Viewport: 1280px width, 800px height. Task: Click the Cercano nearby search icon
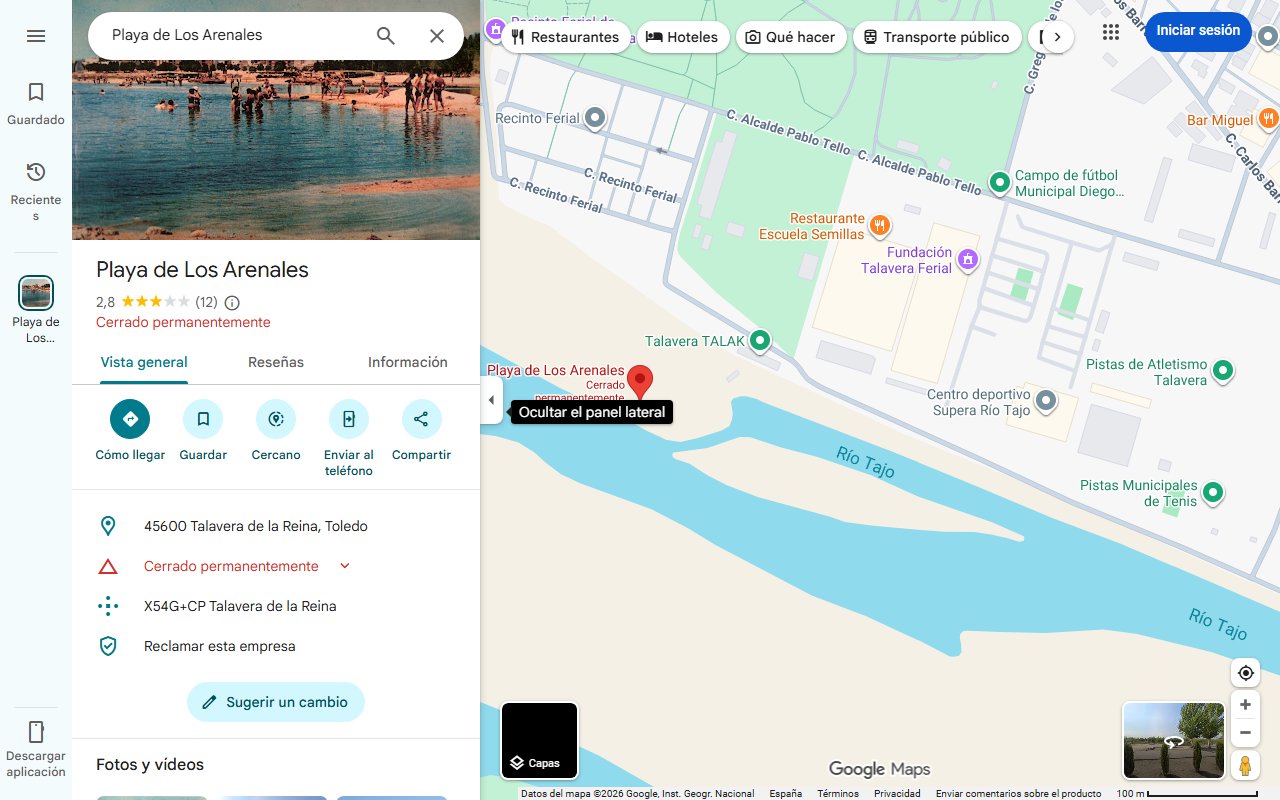(275, 418)
